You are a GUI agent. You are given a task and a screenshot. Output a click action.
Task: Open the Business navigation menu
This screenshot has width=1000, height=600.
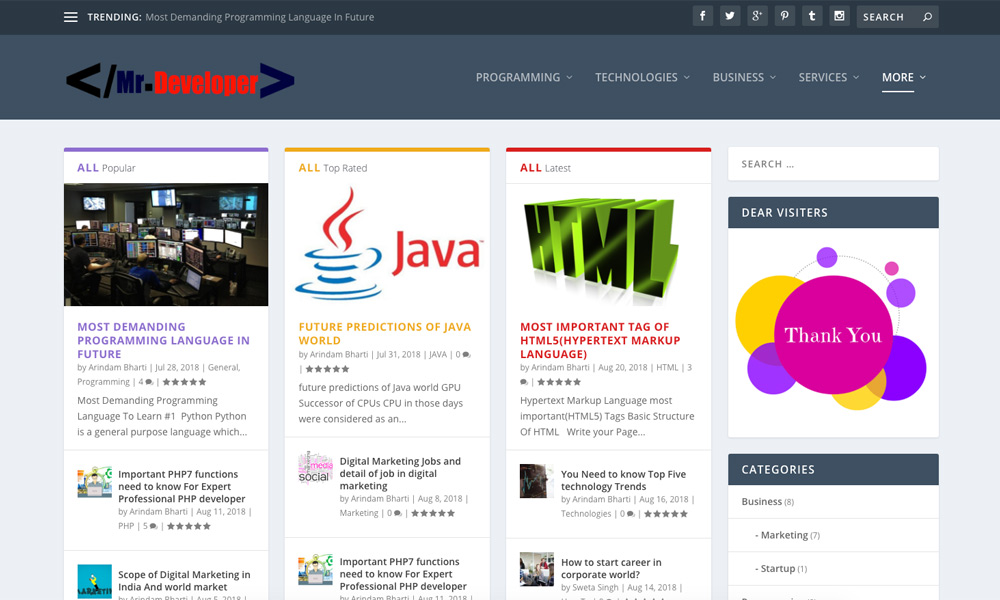(744, 77)
